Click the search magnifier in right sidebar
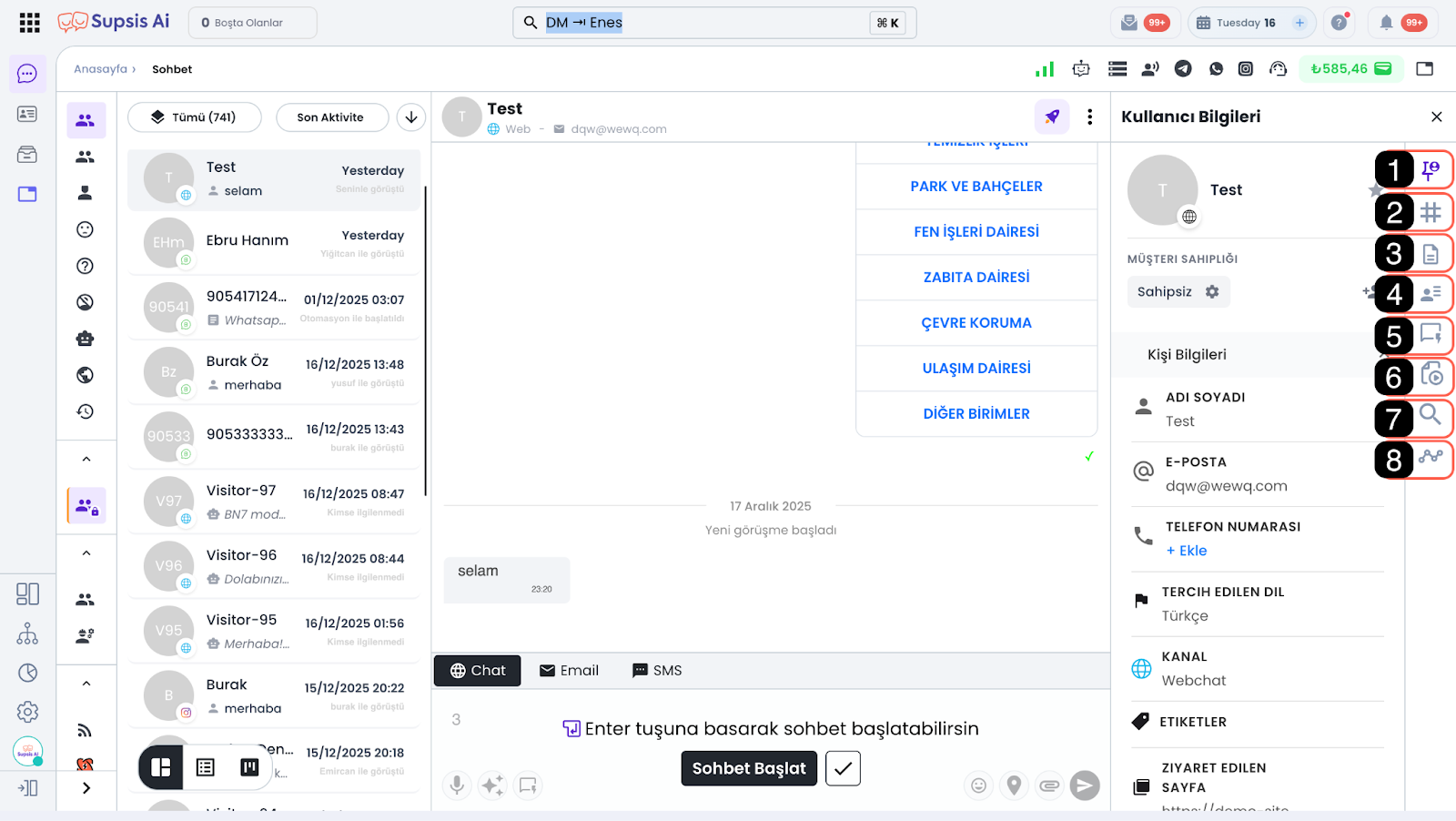The image size is (1456, 821). pos(1431,416)
